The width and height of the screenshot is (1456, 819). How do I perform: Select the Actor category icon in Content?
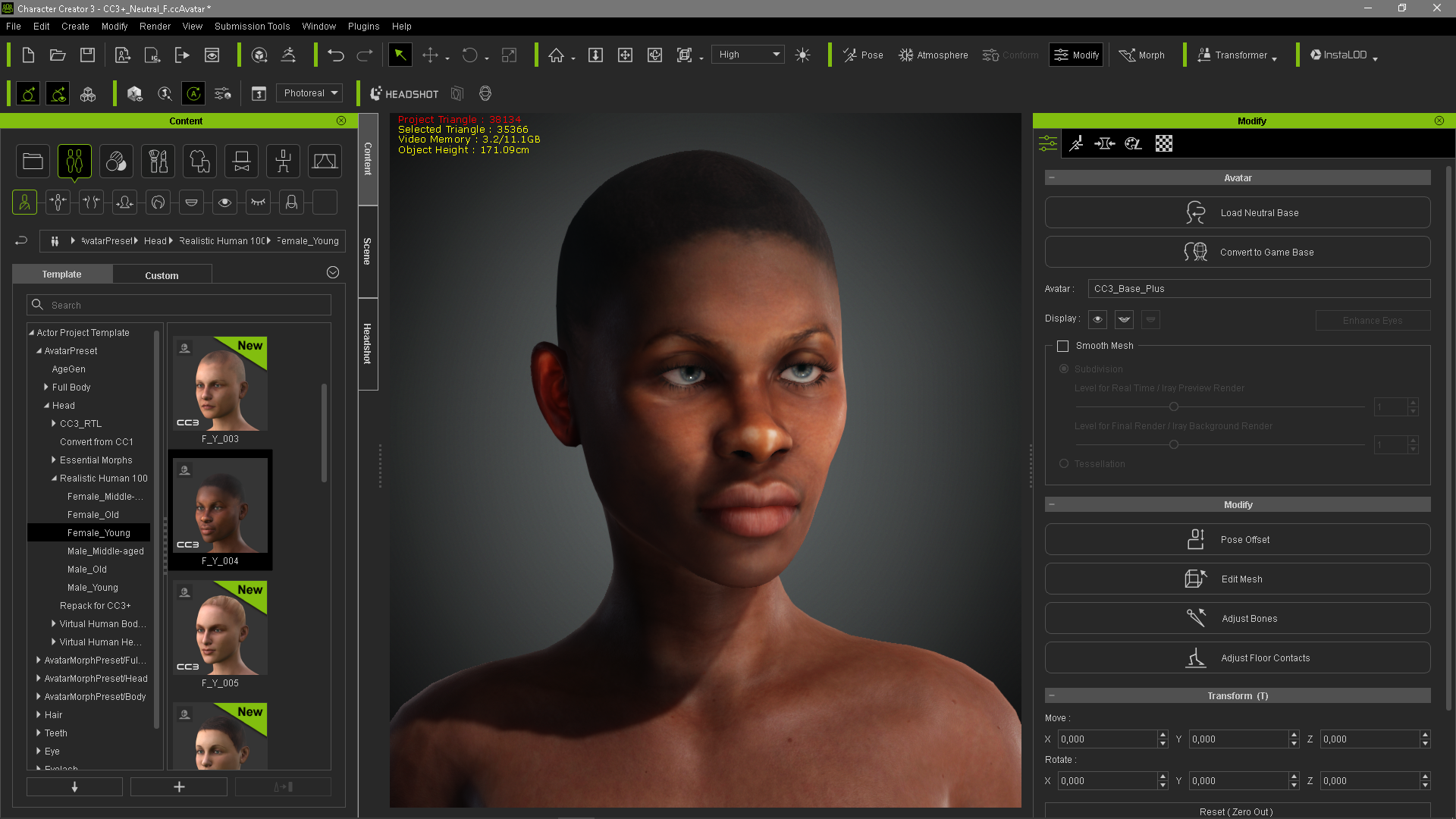coord(74,161)
